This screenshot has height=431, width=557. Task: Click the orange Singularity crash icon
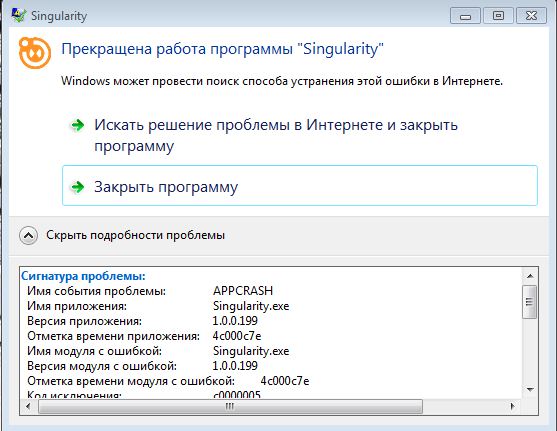(x=34, y=53)
